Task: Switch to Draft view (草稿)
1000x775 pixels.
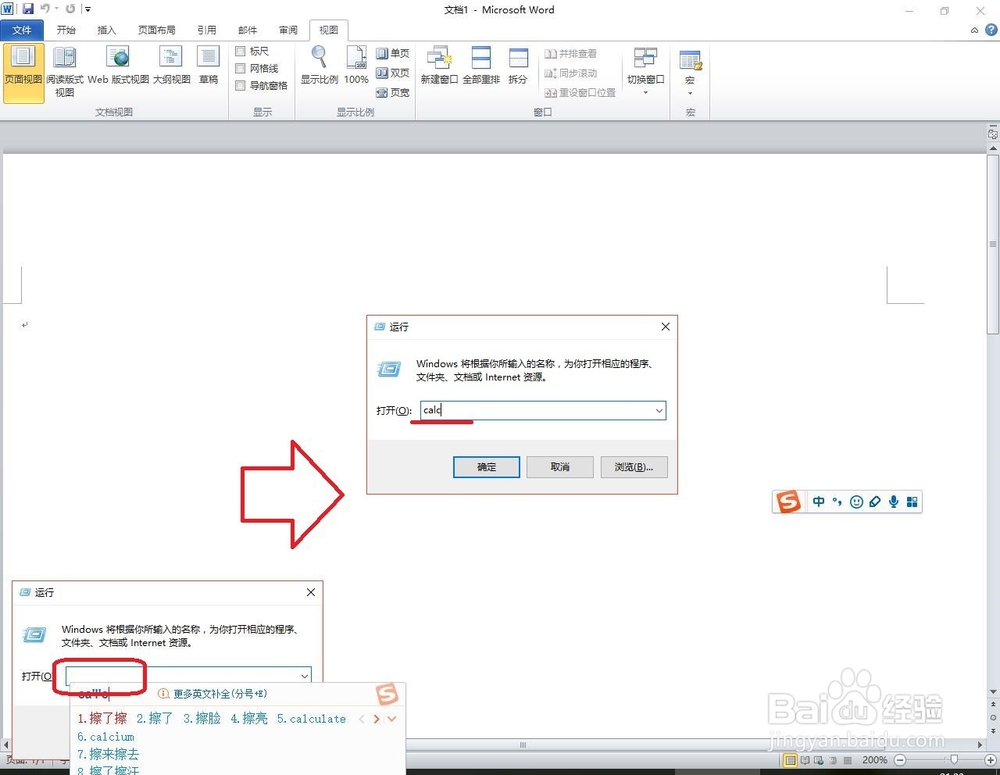Action: pyautogui.click(x=209, y=66)
